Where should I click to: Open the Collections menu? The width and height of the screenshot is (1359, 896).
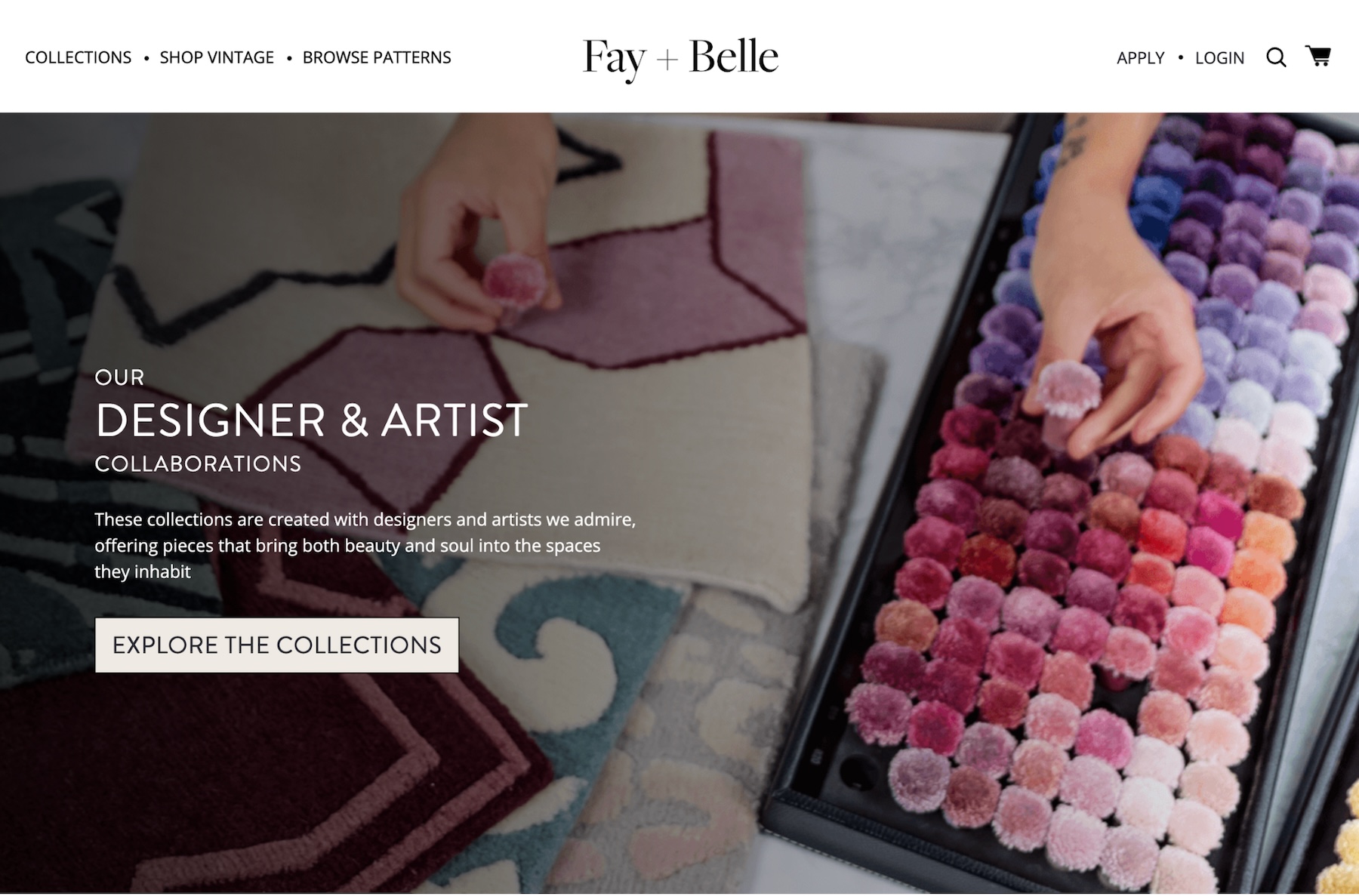click(x=78, y=57)
